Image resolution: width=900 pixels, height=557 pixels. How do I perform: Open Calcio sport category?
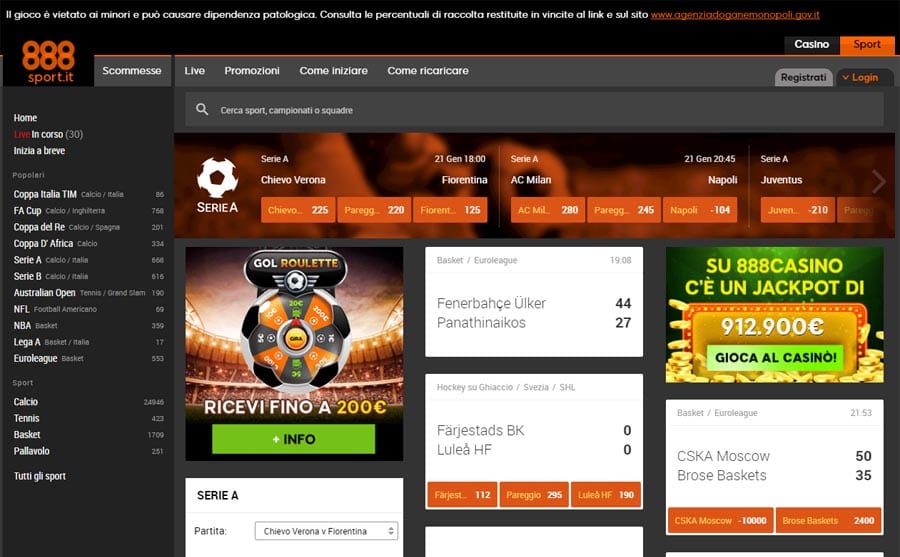click(88, 402)
